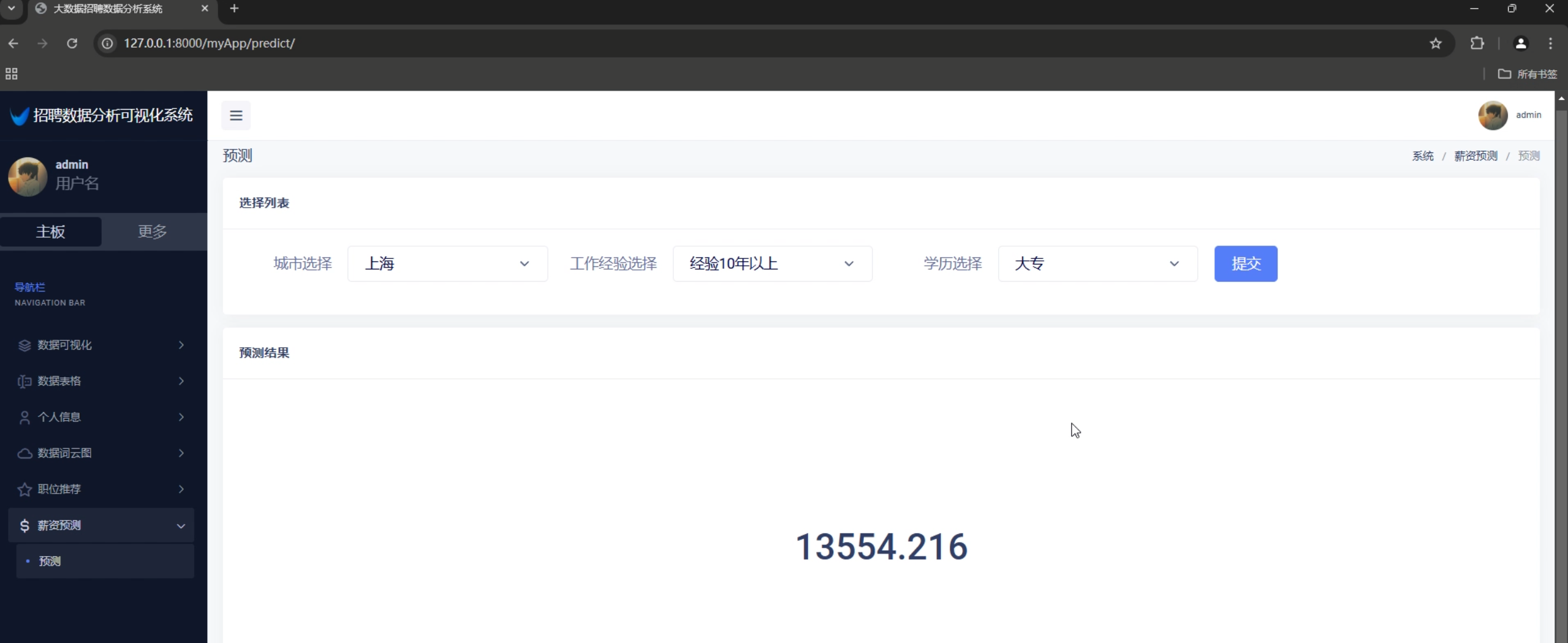1568x643 pixels.
Task: Open the Chrome profile icon
Action: coord(1521,43)
